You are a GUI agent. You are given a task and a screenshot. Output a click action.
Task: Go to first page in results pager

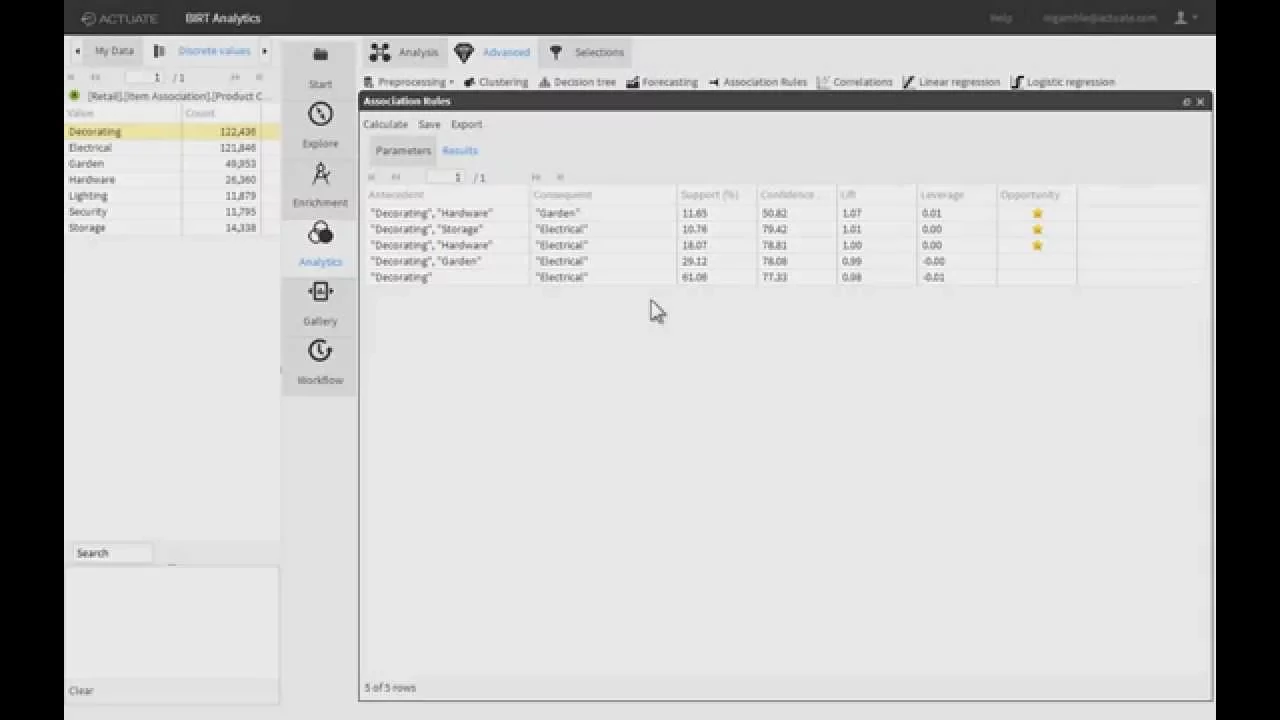pos(372,177)
